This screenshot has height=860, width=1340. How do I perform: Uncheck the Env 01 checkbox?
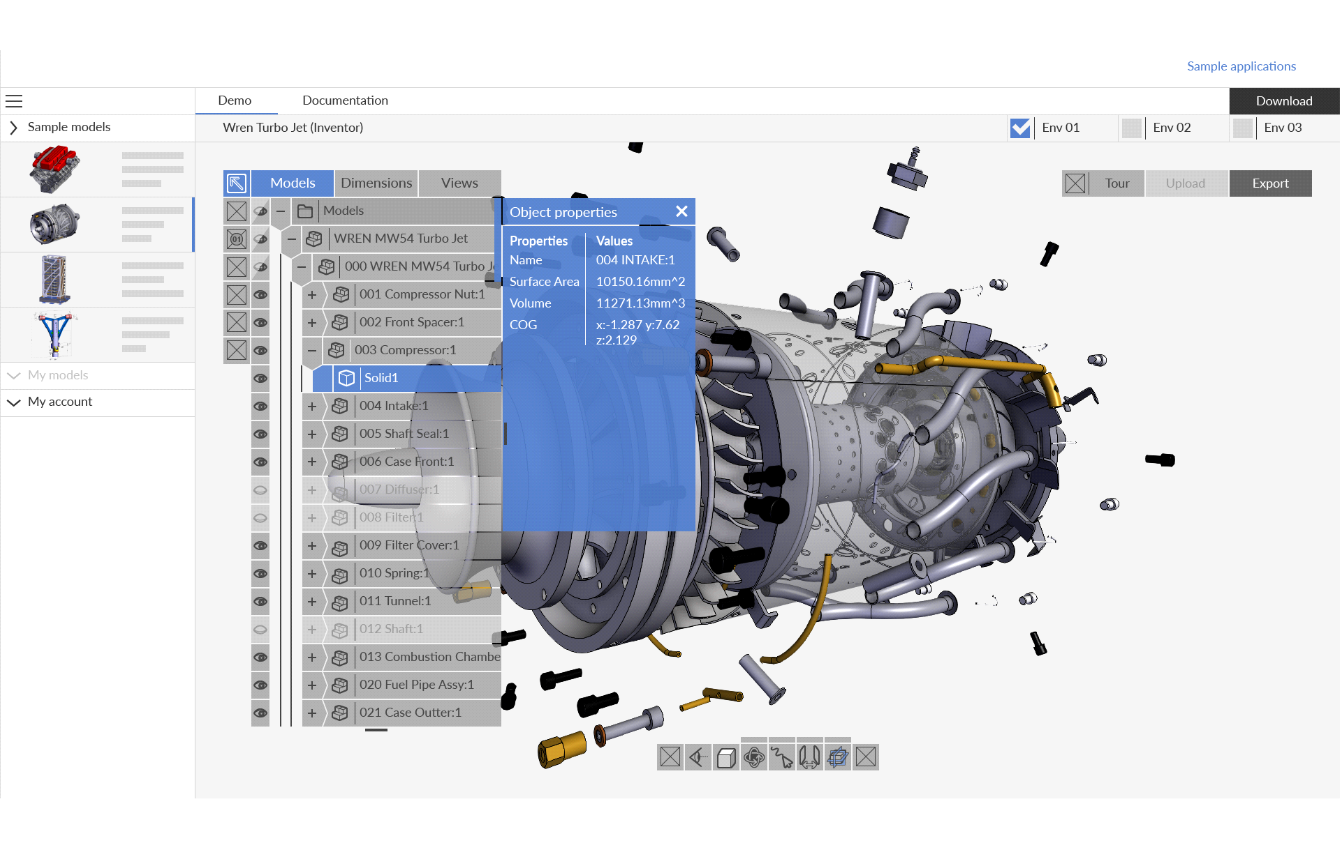(x=1020, y=128)
